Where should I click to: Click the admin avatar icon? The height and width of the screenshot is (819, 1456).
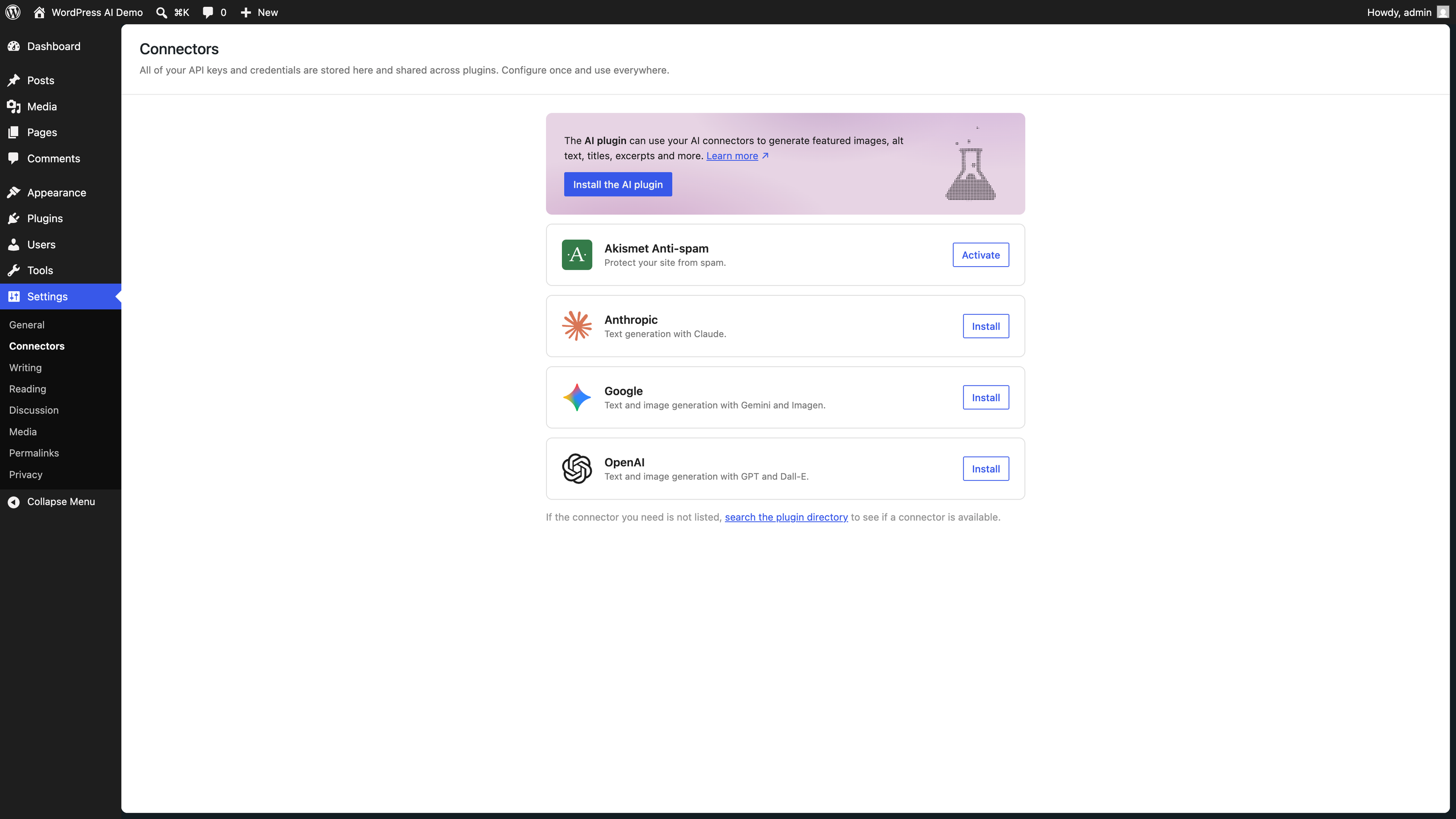click(1442, 12)
